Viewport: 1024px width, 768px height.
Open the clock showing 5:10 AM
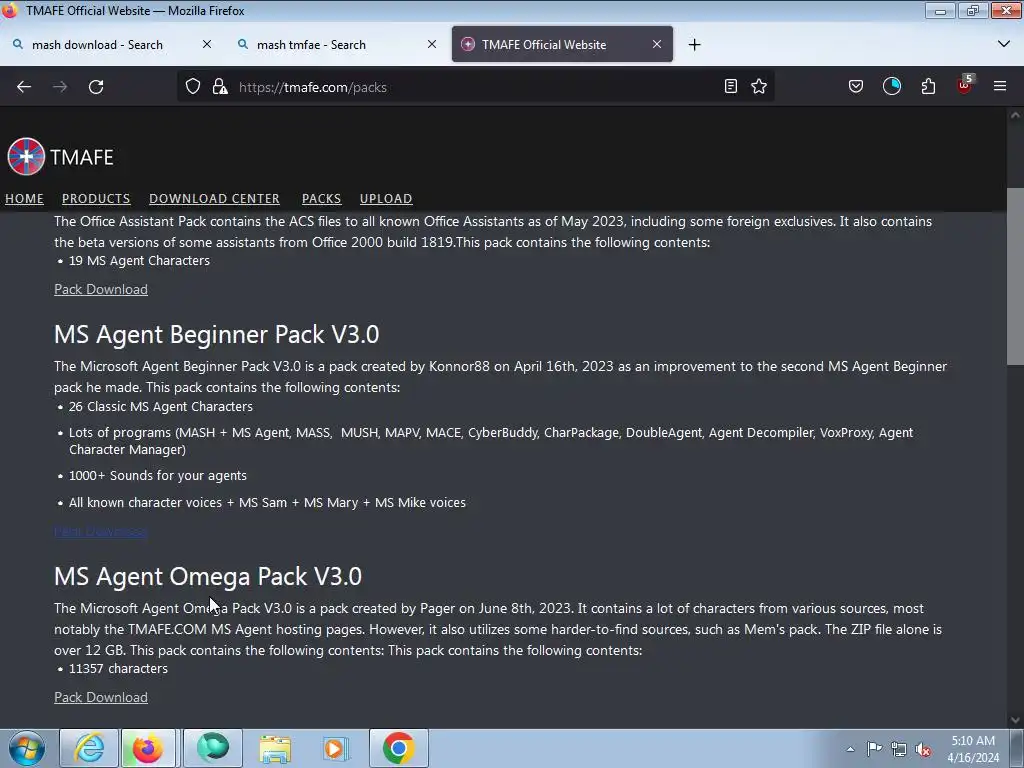973,749
